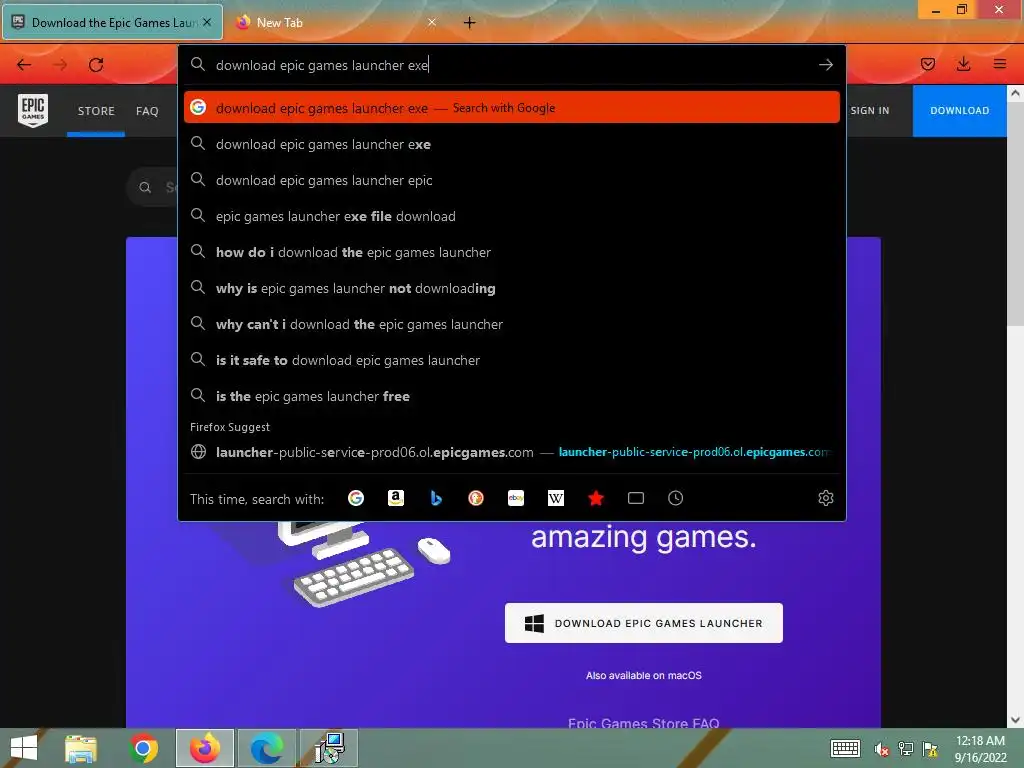Viewport: 1024px width, 768px height.
Task: Search bookmarks using the red star icon
Action: [596, 498]
